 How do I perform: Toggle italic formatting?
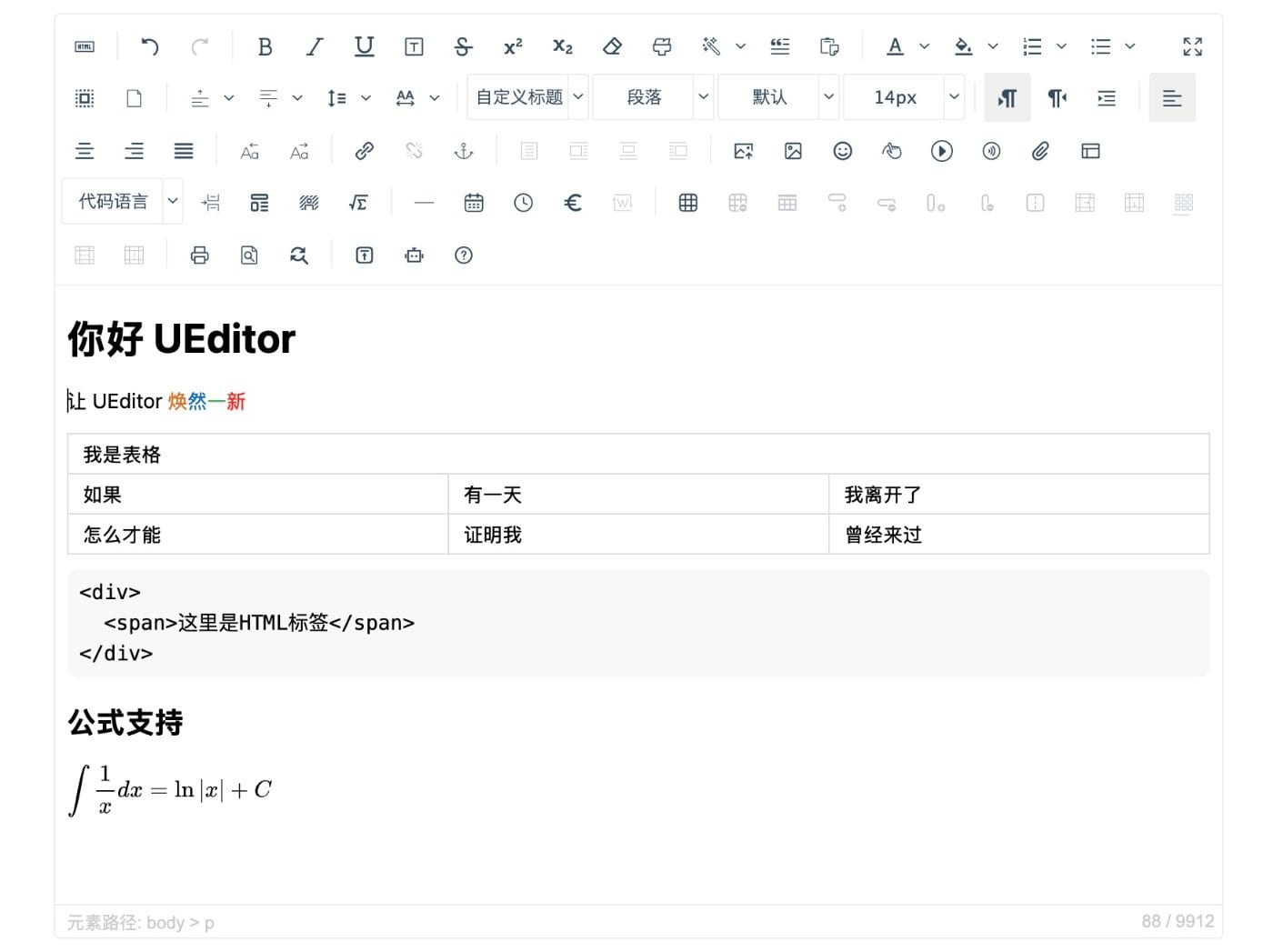315,46
